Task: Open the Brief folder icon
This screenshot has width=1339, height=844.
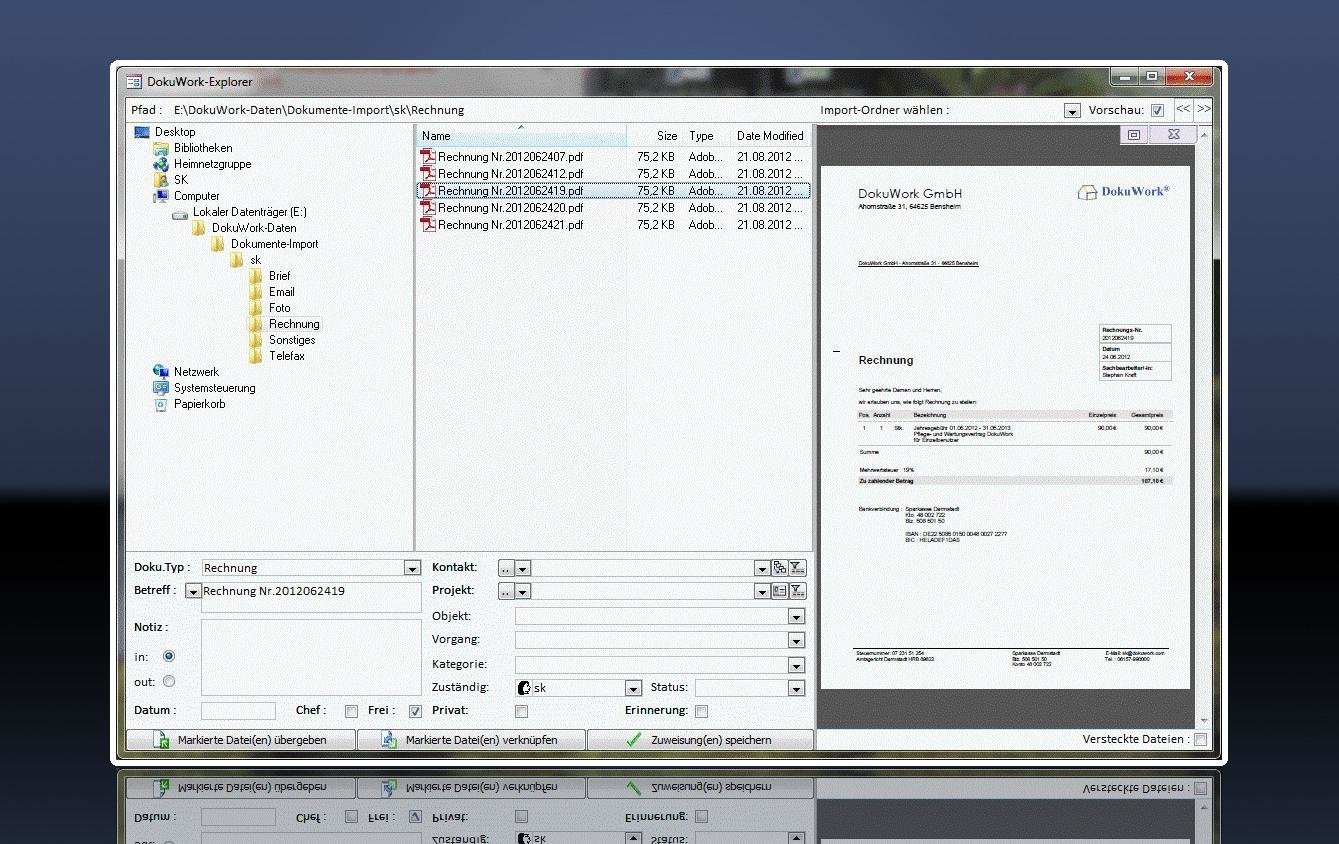Action: coord(256,276)
